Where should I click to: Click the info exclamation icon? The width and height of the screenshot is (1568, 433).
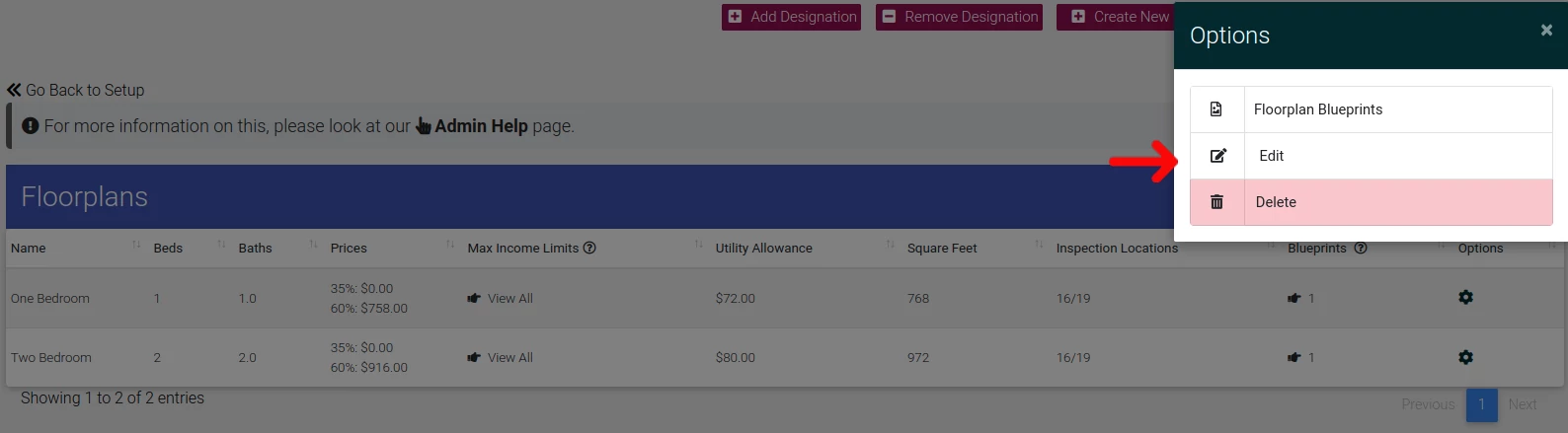coord(31,126)
